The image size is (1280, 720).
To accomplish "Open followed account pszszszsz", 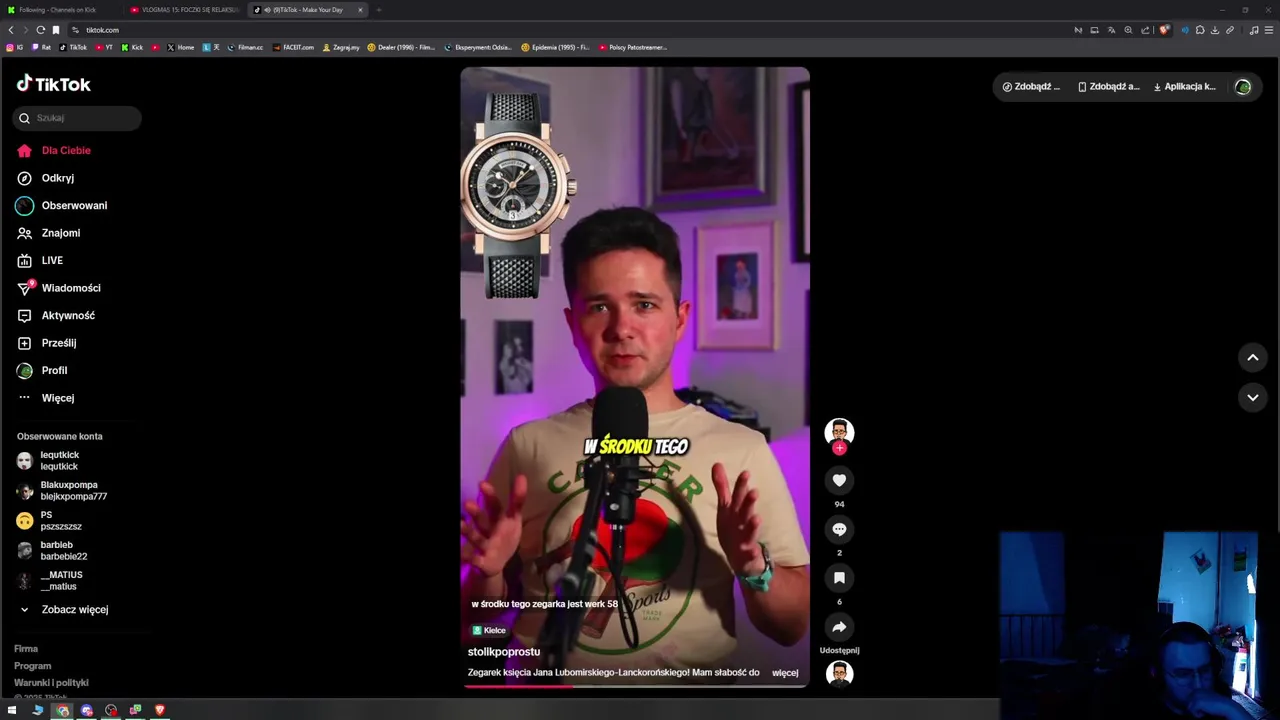I will click(49, 521).
